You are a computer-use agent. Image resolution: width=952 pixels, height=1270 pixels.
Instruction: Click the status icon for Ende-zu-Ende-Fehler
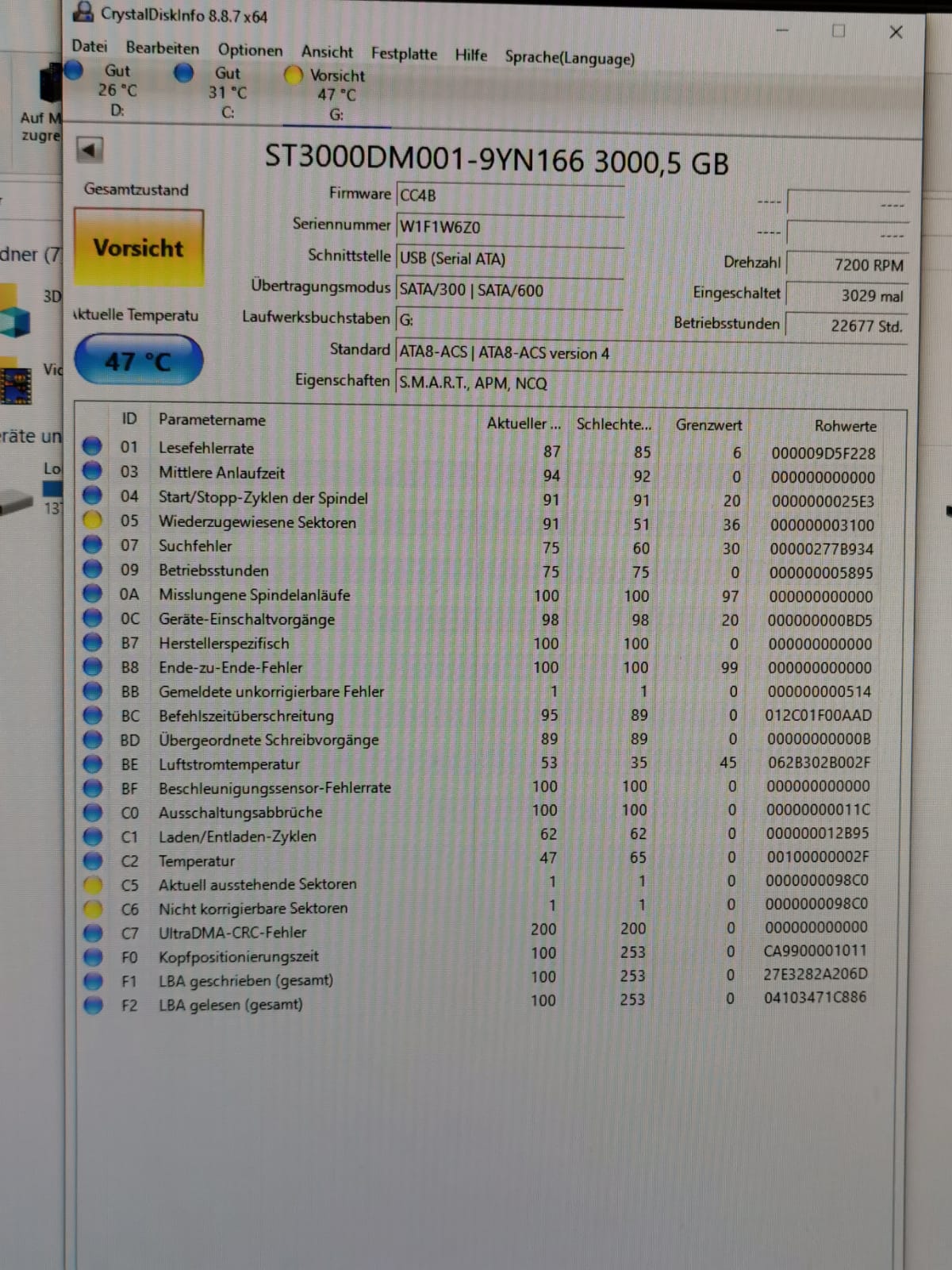[92, 667]
